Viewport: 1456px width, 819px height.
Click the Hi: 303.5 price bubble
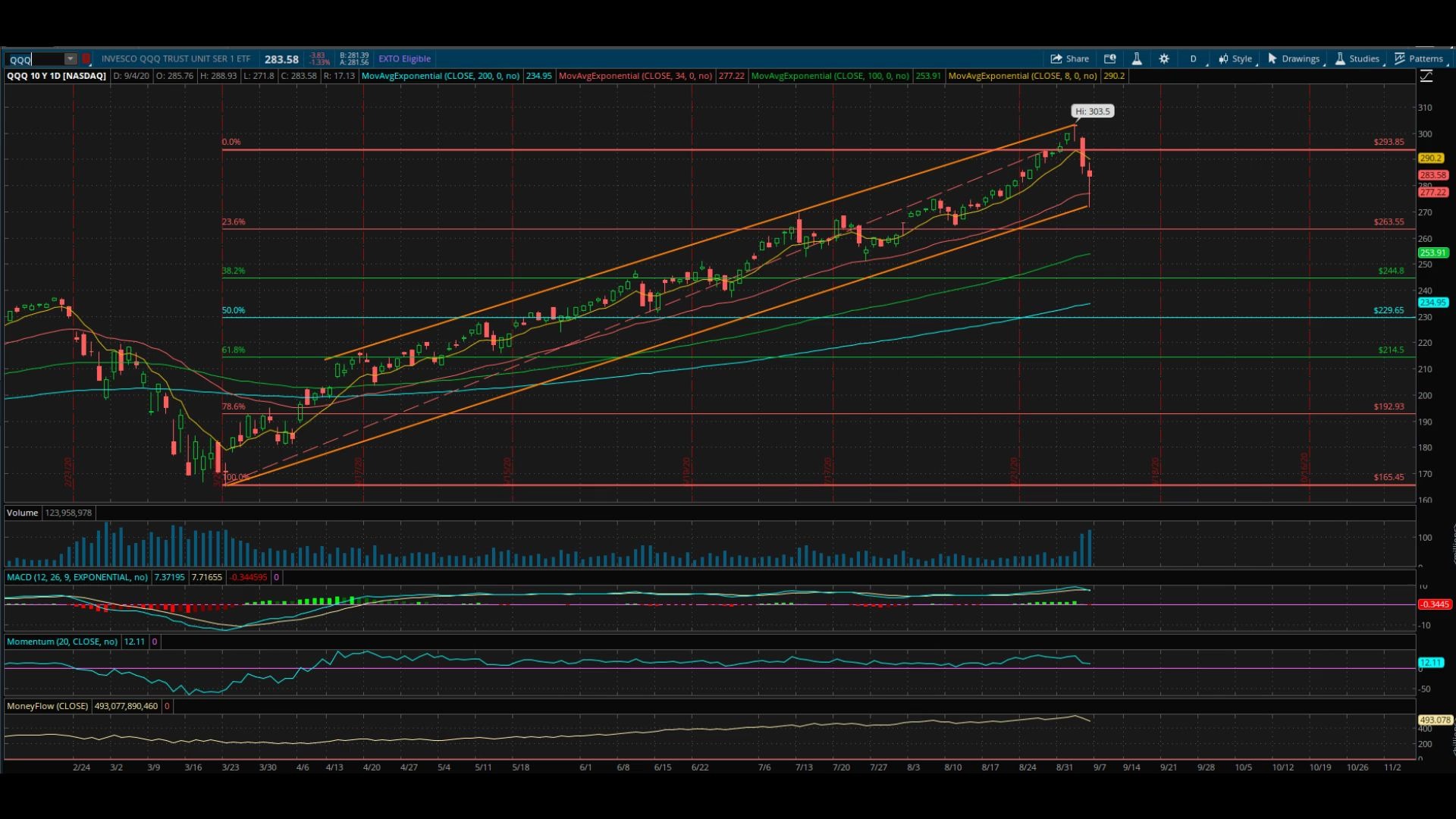click(x=1092, y=111)
